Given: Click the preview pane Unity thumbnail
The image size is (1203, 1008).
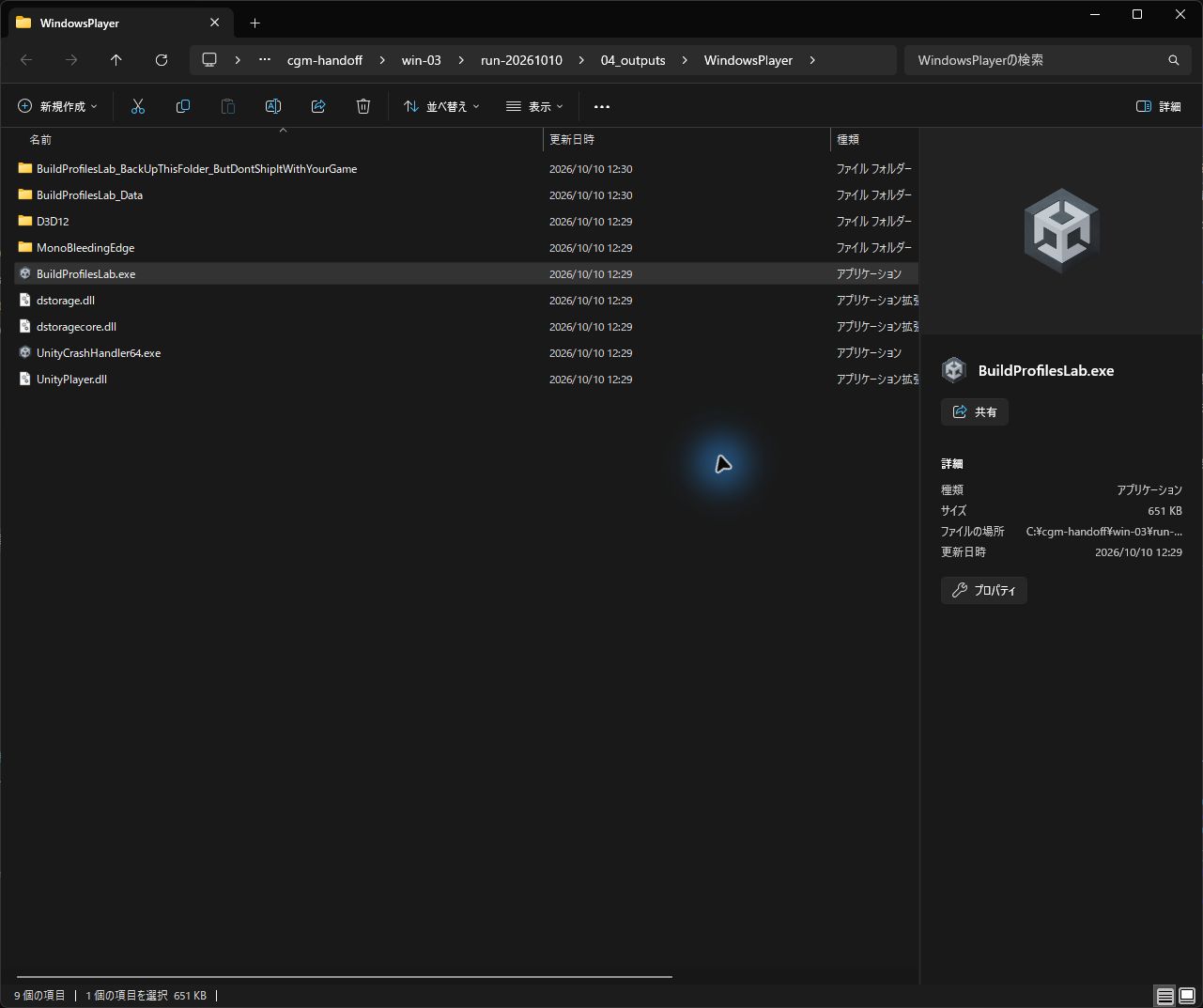Looking at the screenshot, I should click(1061, 230).
